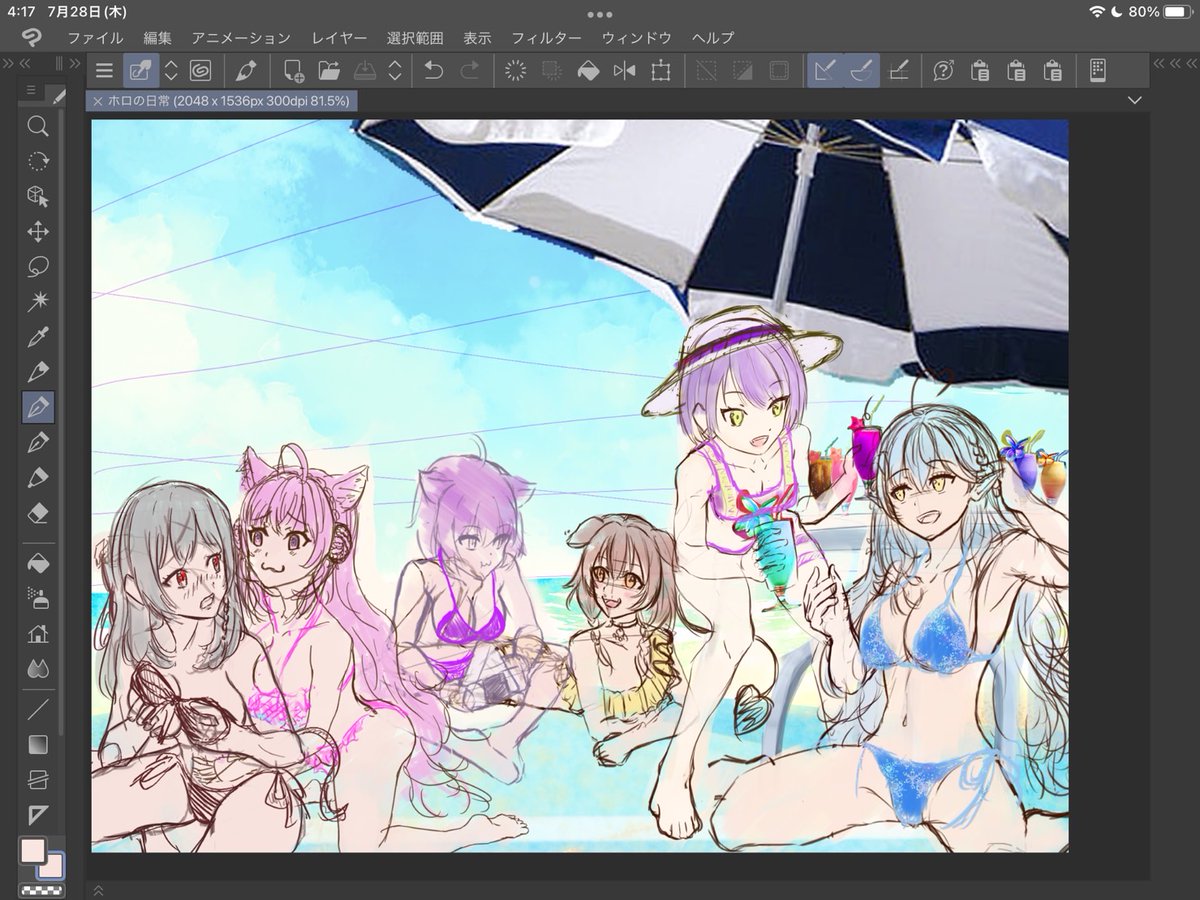
Task: Open the hamburger menu in command bar
Action: (104, 70)
